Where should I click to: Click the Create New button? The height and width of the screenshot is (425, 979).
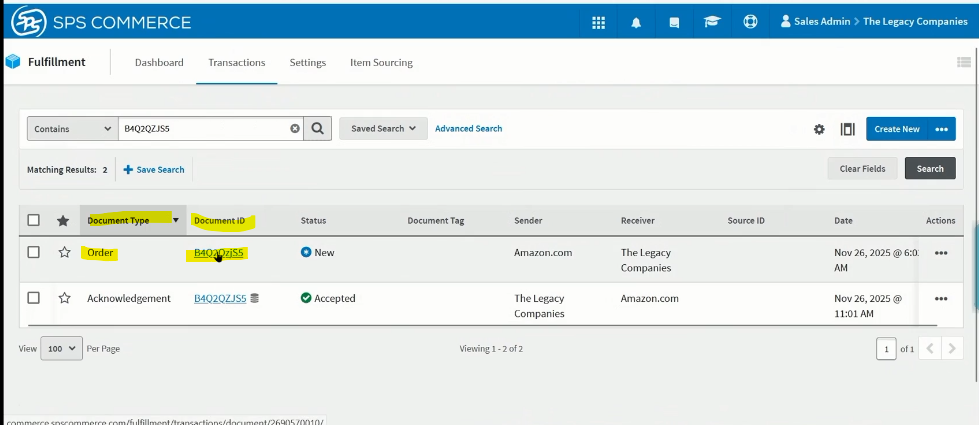(x=897, y=129)
